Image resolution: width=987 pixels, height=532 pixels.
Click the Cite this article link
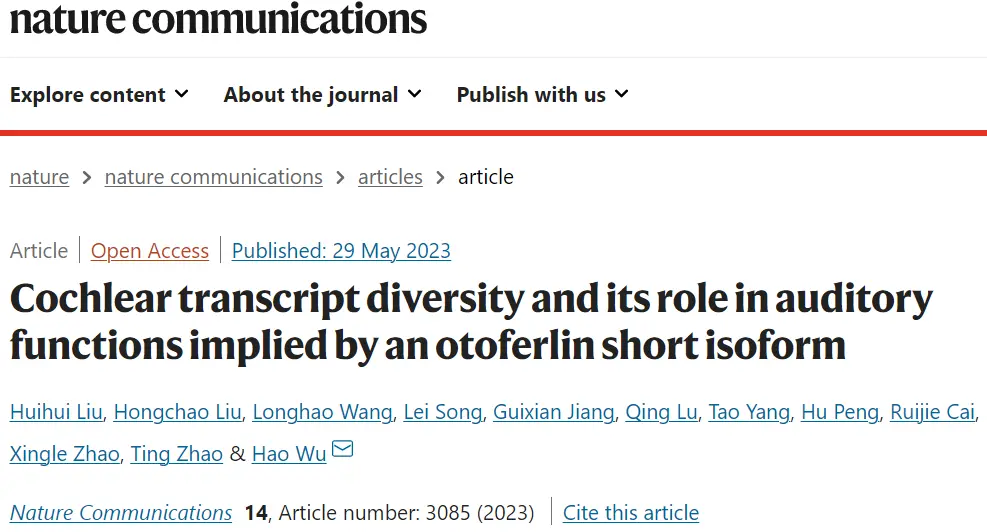point(630,513)
